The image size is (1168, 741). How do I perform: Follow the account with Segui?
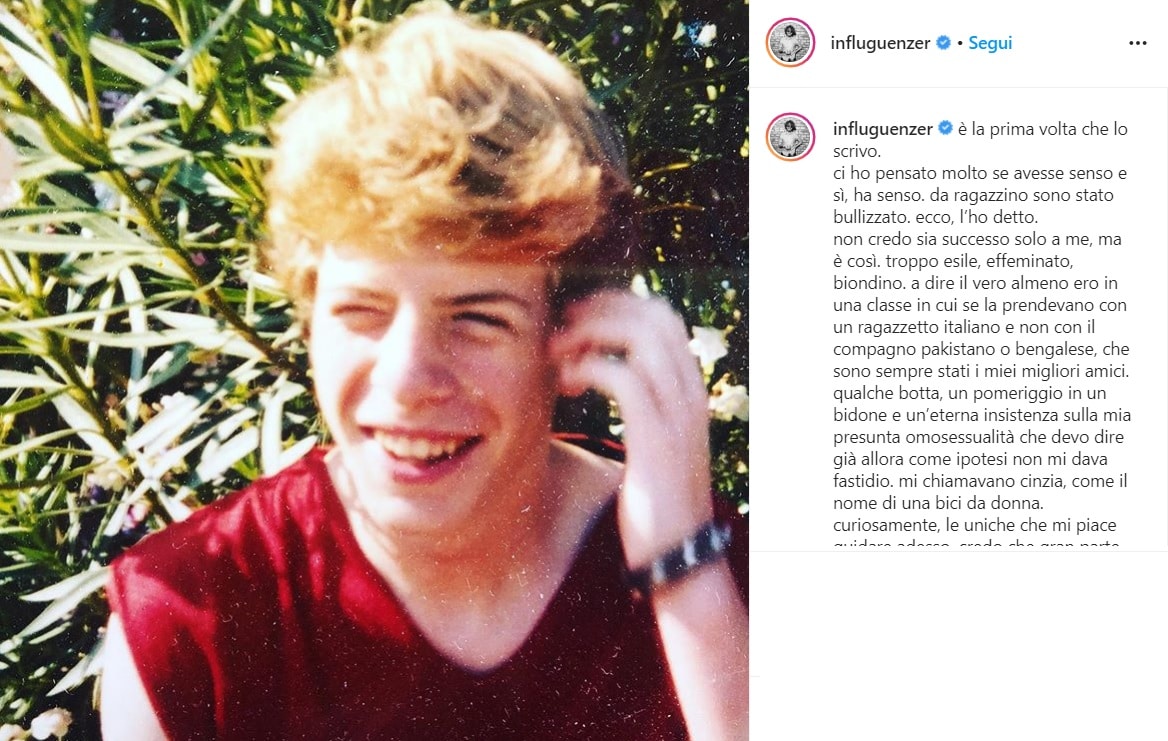click(990, 43)
